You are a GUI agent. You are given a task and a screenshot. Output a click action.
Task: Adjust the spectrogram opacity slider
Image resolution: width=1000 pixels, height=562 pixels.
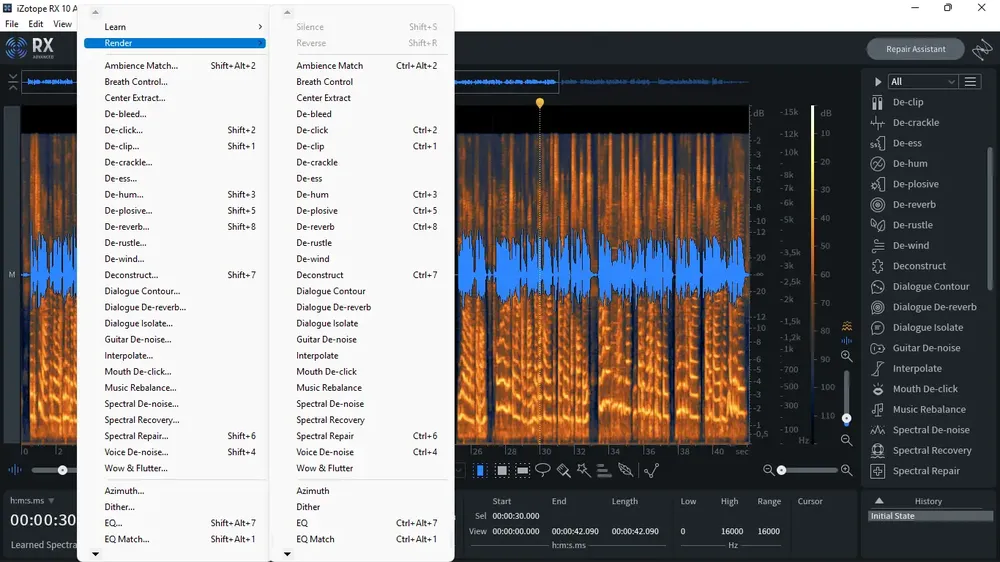coord(62,470)
